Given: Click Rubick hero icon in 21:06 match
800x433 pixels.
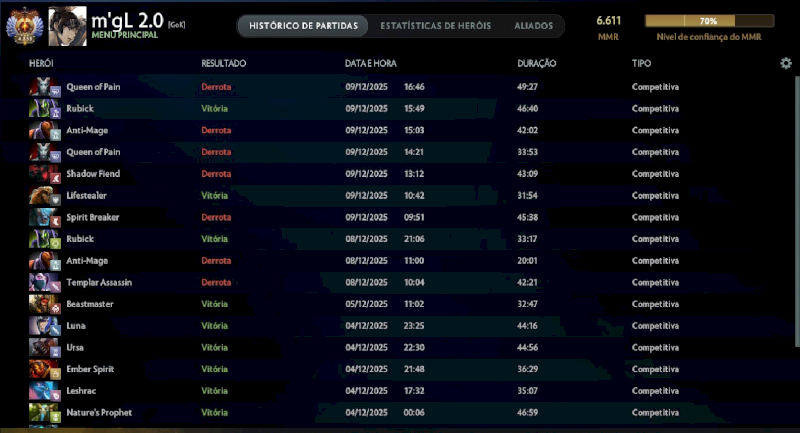Looking at the screenshot, I should coord(45,239).
